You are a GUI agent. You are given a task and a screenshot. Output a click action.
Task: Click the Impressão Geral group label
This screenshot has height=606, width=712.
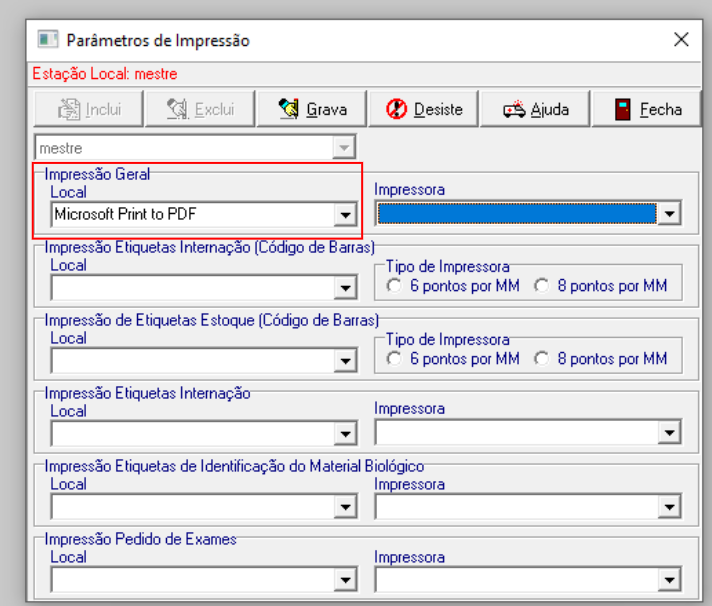97,174
